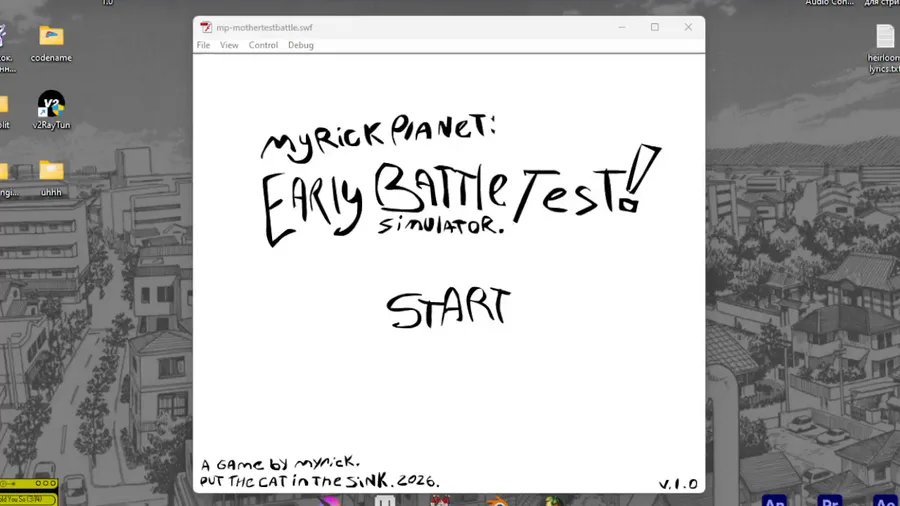900x506 pixels.
Task: Click the "Early Battle Test!" title text
Action: 461,195
